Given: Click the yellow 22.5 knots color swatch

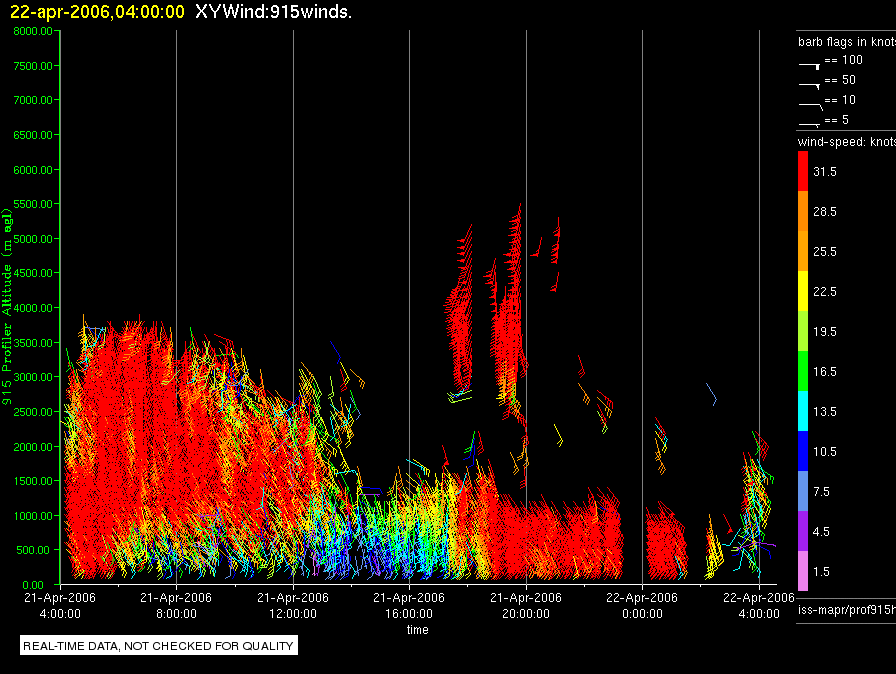Looking at the screenshot, I should (x=803, y=291).
